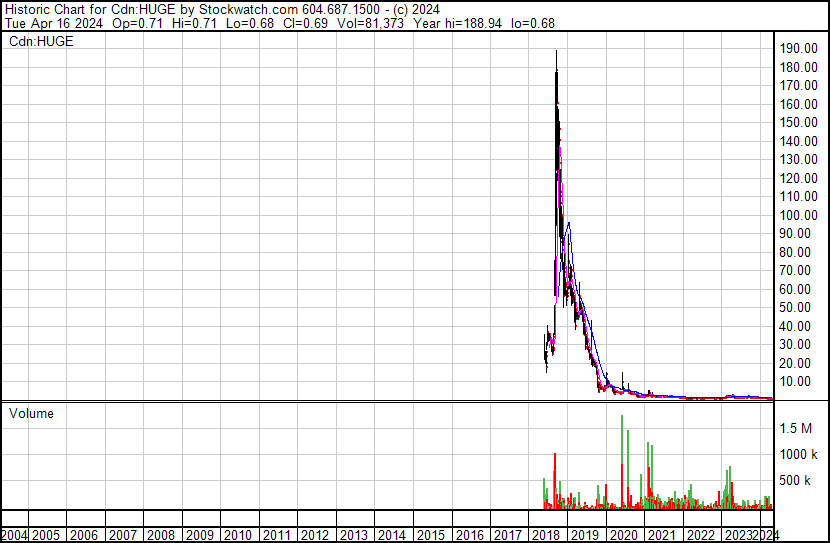Click the Cdn:HUGE symbol label in the chart
830x543 pixels.
click(x=41, y=42)
